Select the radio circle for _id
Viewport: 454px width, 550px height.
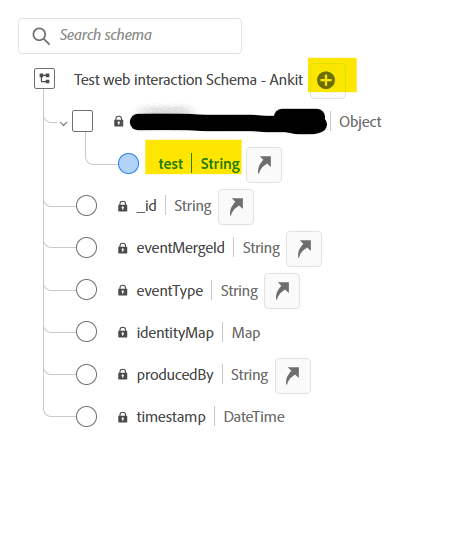(86, 206)
